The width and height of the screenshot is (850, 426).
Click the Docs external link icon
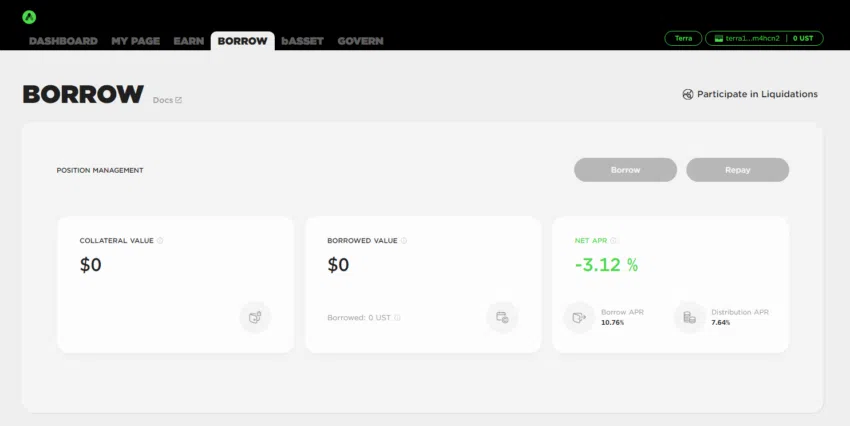pos(178,100)
